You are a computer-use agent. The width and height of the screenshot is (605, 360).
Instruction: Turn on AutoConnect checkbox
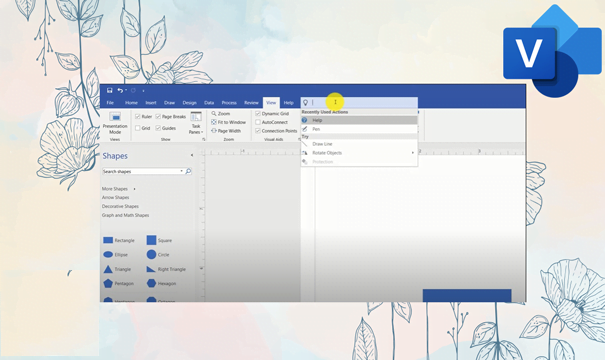[x=258, y=122]
